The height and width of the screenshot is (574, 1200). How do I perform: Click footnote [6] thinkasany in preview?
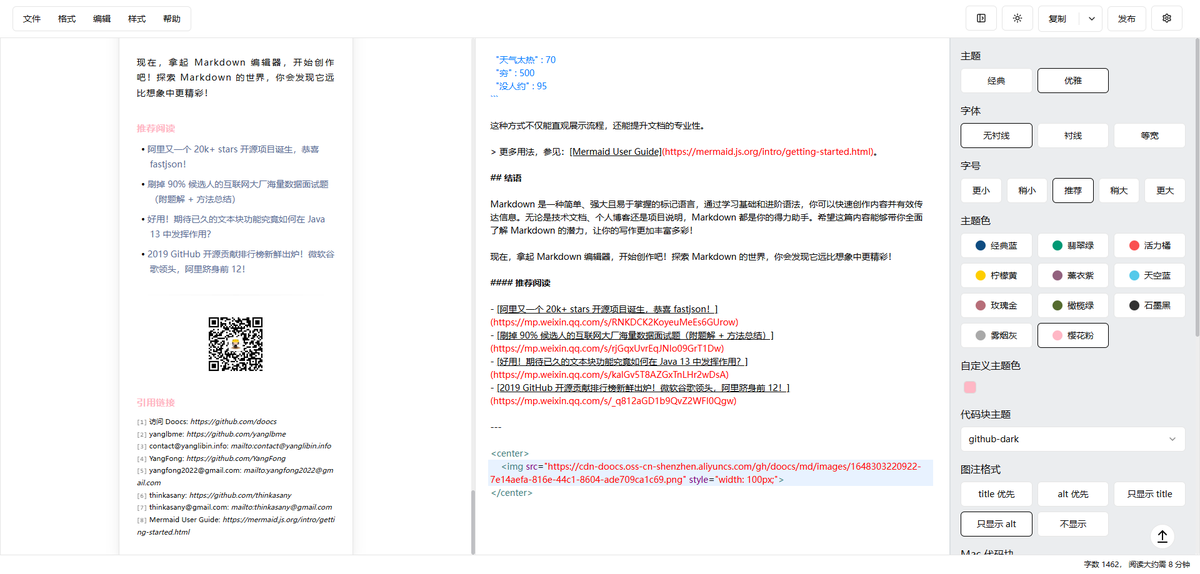[213, 495]
